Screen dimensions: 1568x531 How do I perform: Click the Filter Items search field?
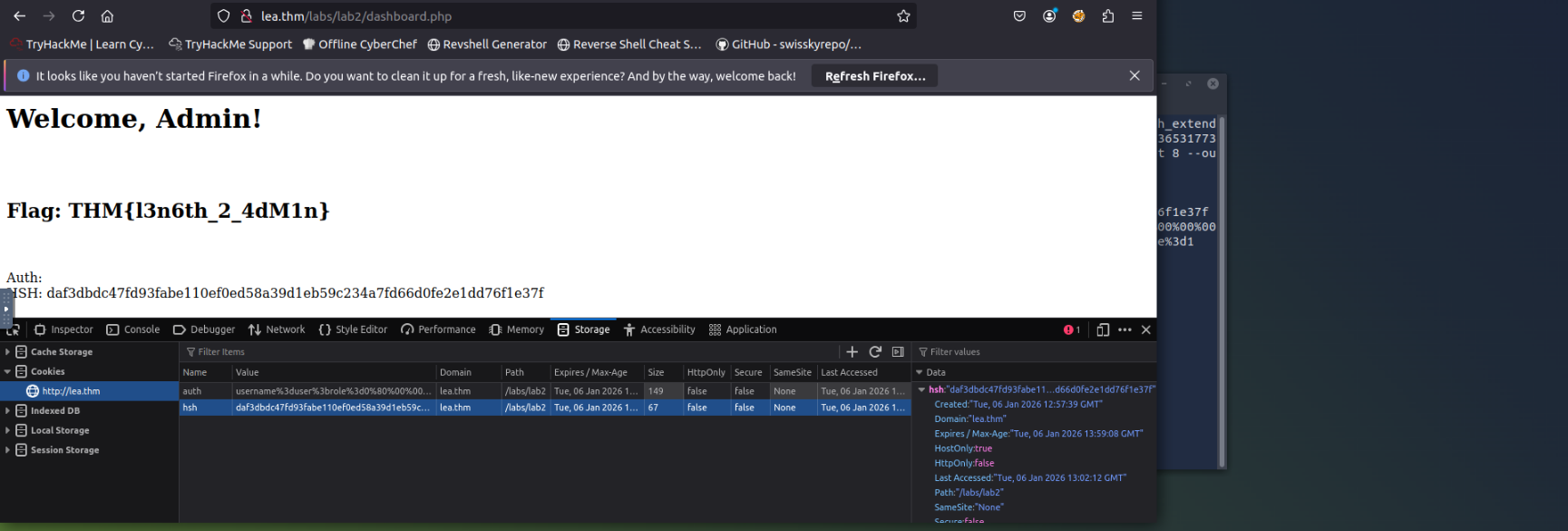(508, 352)
